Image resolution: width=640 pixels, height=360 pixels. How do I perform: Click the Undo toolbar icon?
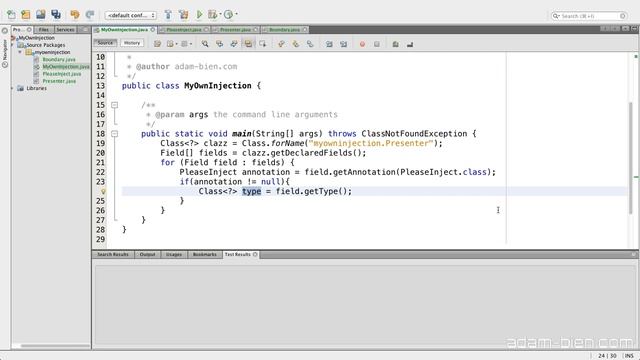(x=75, y=15)
